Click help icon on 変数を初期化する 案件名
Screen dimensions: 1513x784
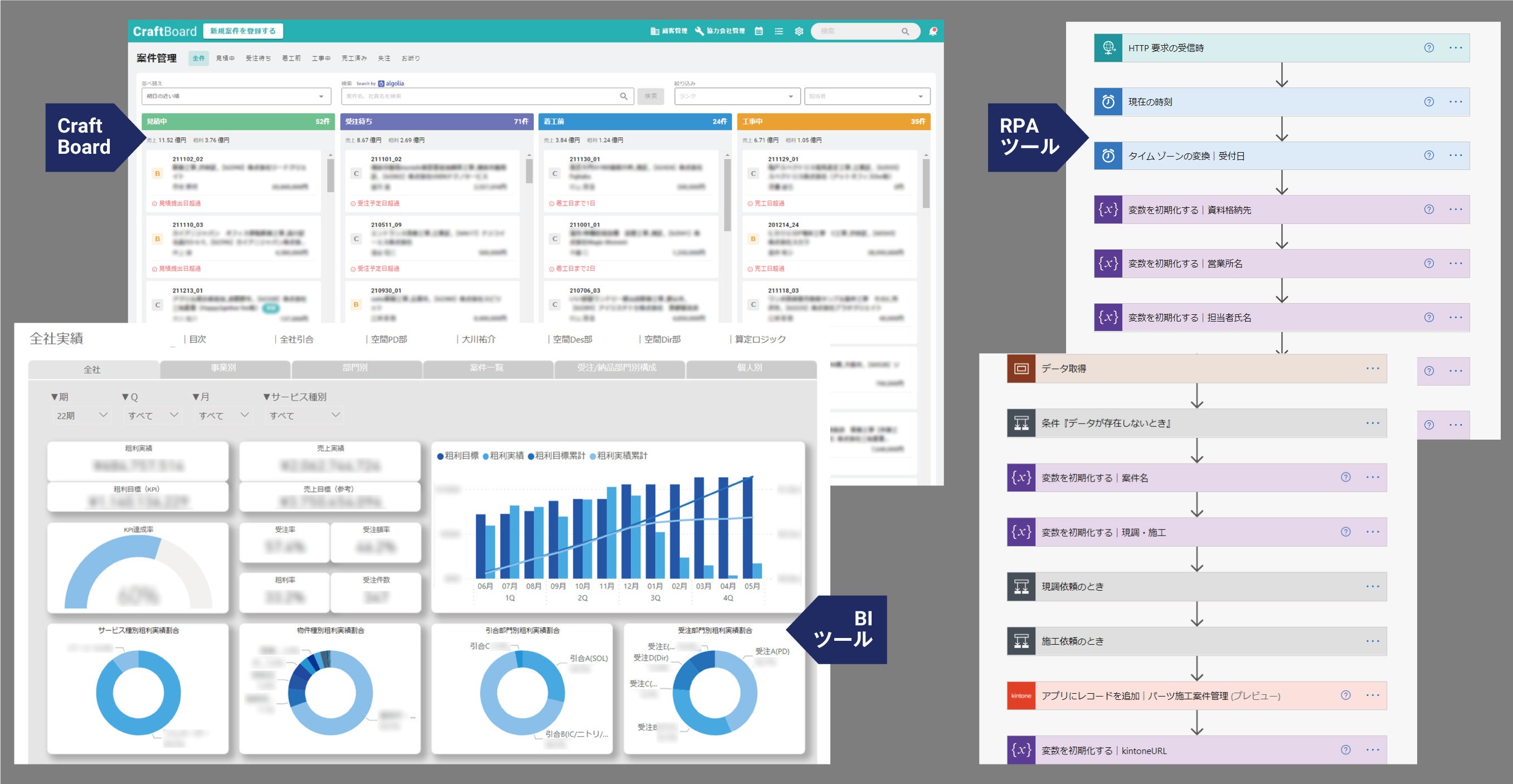point(1345,478)
